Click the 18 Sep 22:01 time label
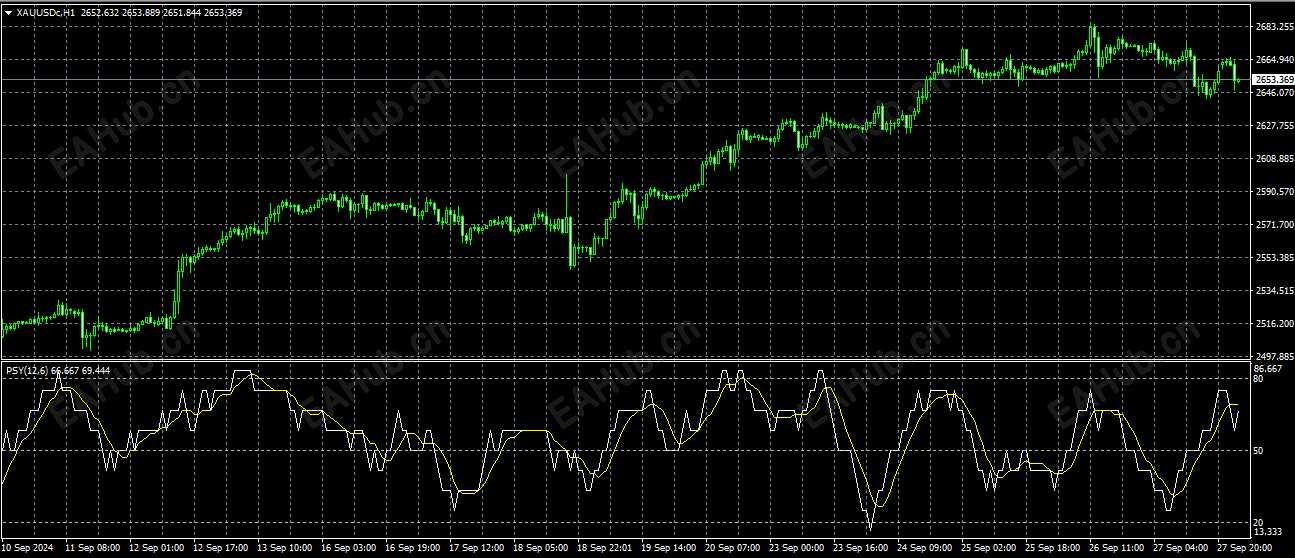This screenshot has height=558, width=1295. pos(605,548)
